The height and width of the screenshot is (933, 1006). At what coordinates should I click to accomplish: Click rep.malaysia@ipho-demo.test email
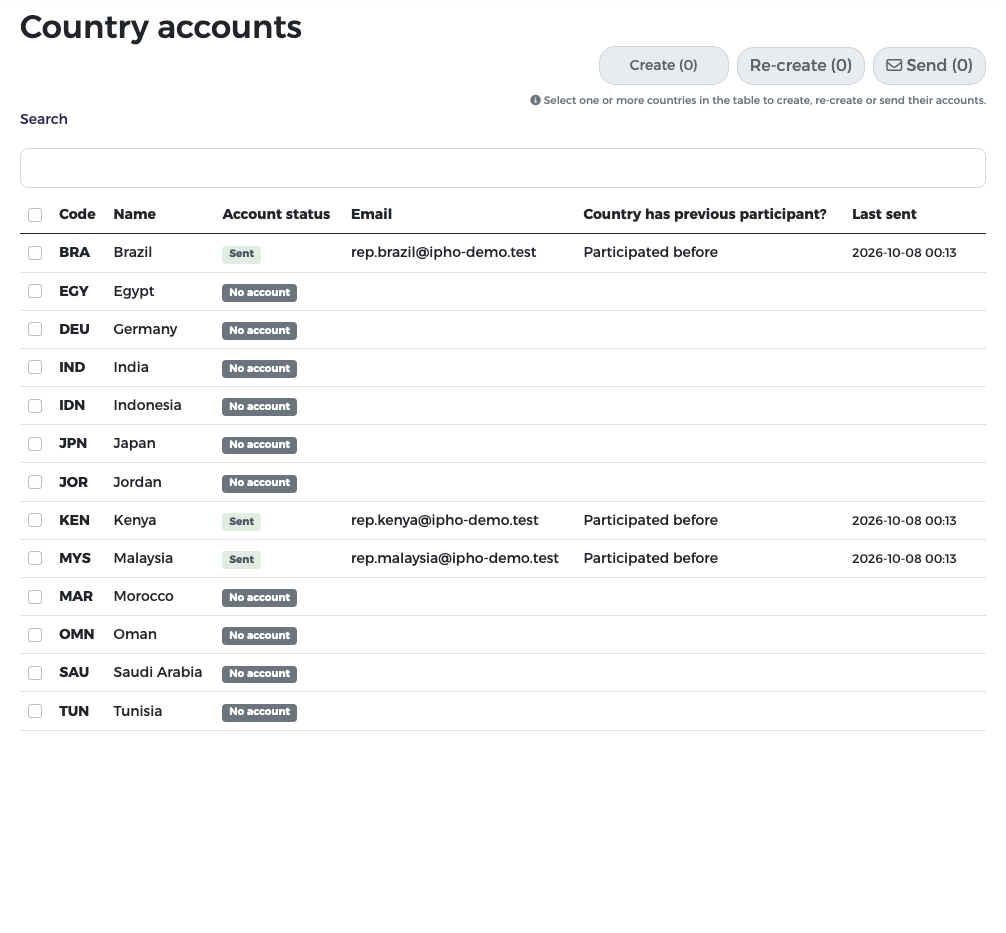click(455, 558)
